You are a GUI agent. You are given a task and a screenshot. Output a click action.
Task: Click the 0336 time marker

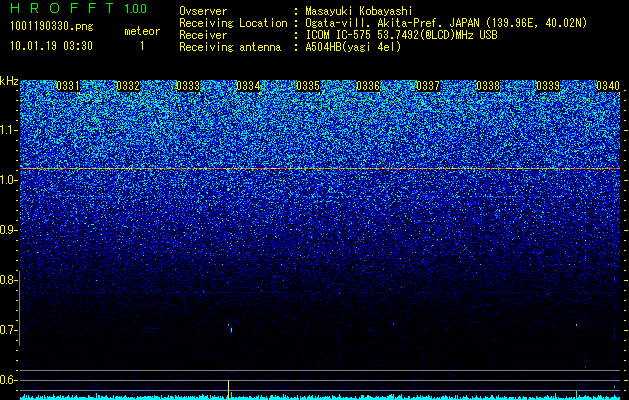tap(368, 86)
